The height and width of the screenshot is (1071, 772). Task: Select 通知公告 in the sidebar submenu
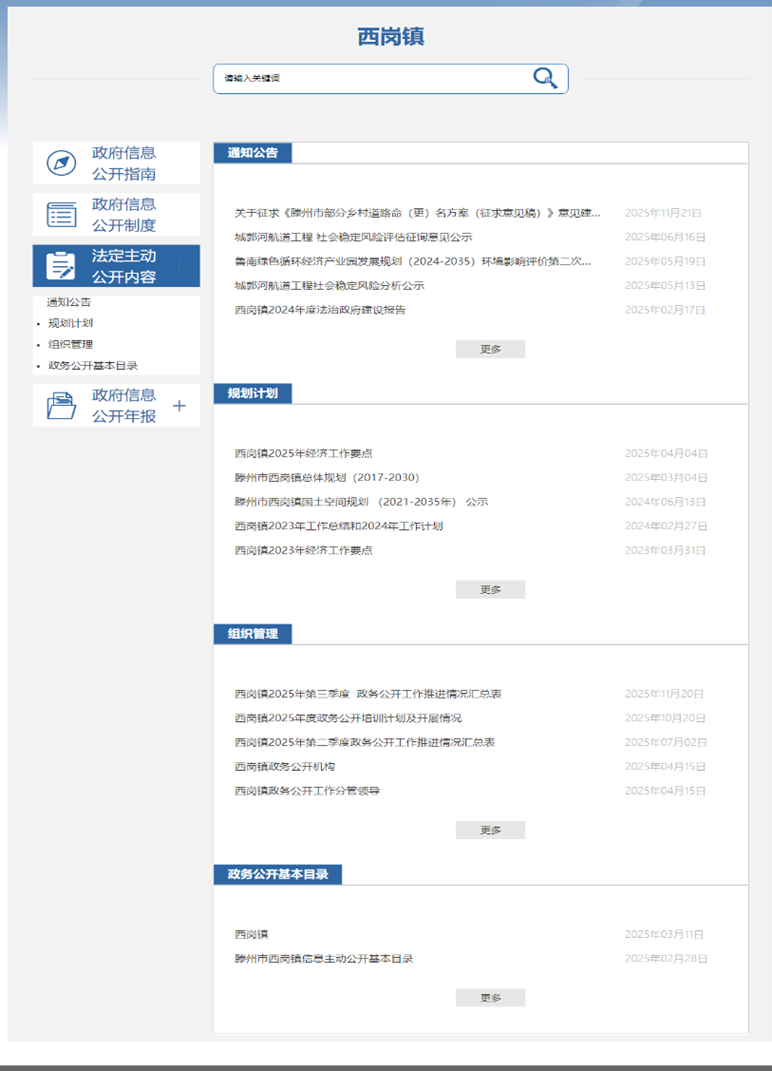tap(69, 302)
